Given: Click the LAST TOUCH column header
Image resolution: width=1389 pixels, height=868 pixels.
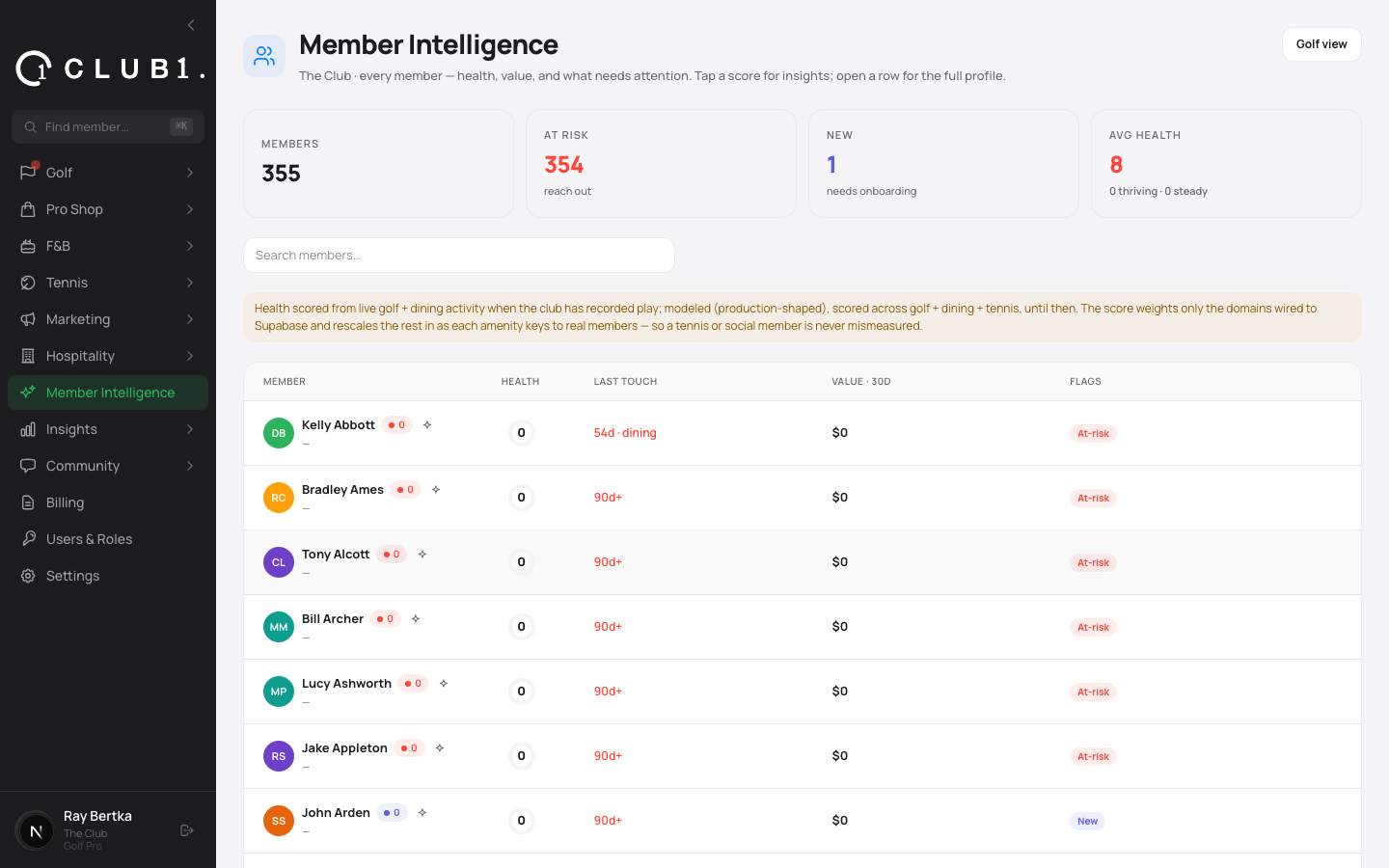Looking at the screenshot, I should tap(625, 382).
